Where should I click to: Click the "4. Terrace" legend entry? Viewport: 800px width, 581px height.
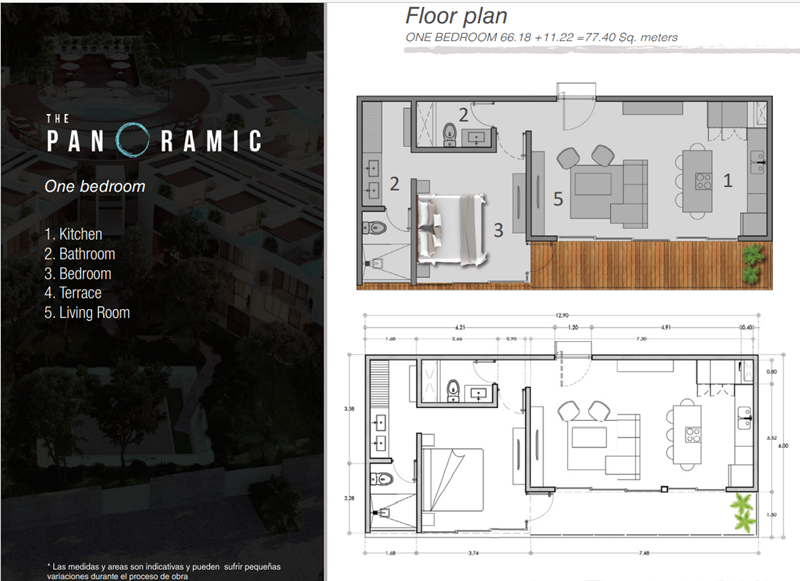tap(72, 293)
